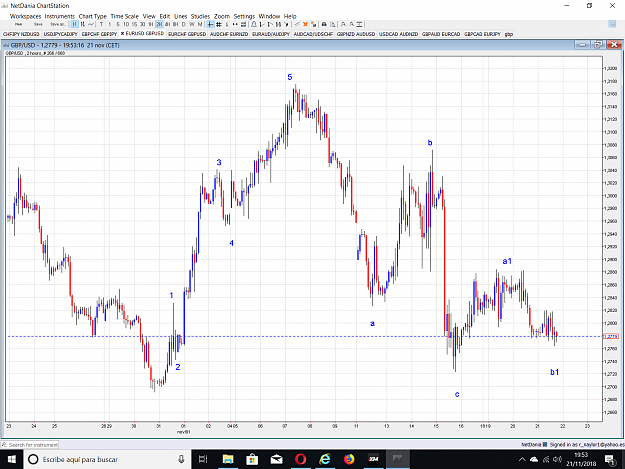Switch time scale to 1H
This screenshot has width=625, height=469.
point(151,24)
